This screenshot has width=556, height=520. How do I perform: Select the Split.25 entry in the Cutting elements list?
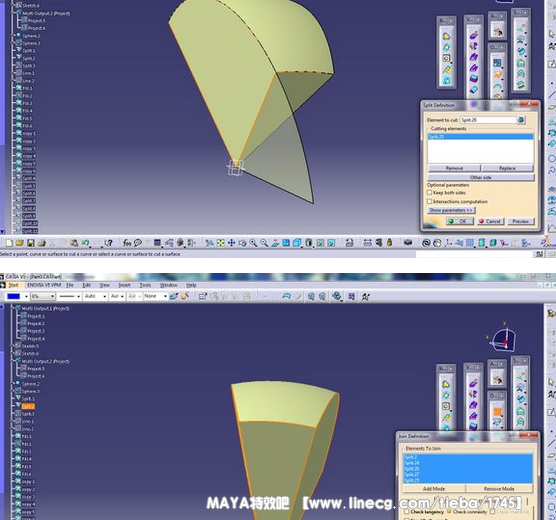point(480,137)
